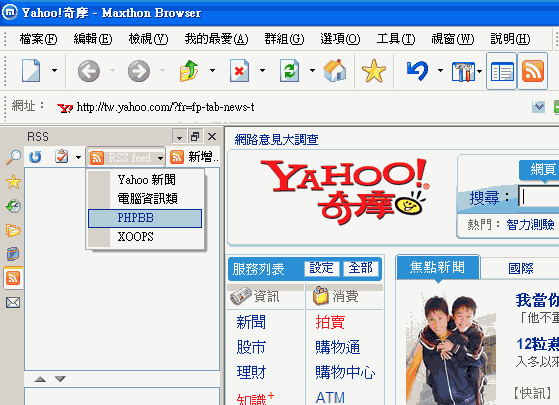Open sidebar folder resources icon

coord(14,230)
